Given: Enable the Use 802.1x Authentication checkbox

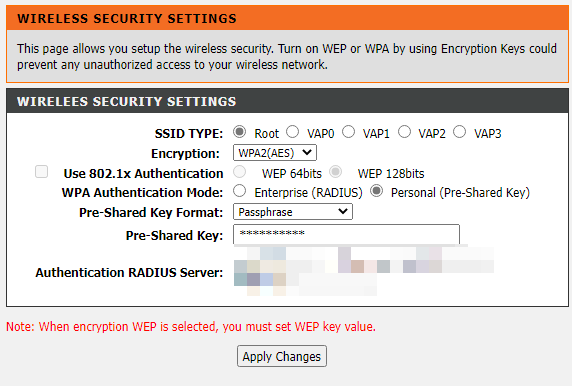Looking at the screenshot, I should coord(41,171).
